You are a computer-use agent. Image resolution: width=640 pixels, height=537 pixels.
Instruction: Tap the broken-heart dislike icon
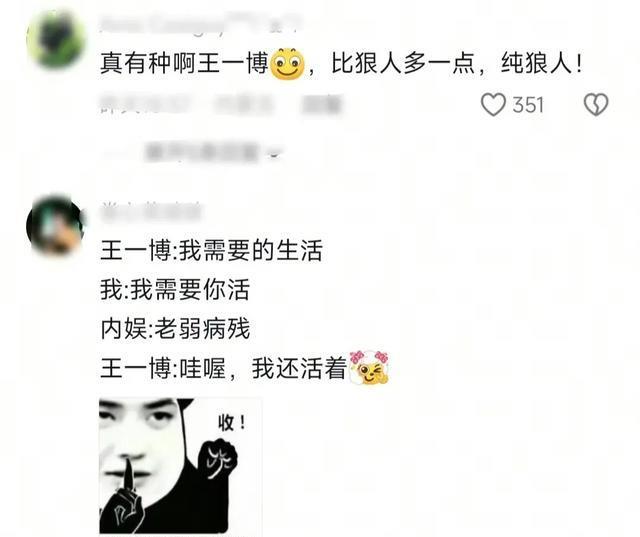point(596,104)
